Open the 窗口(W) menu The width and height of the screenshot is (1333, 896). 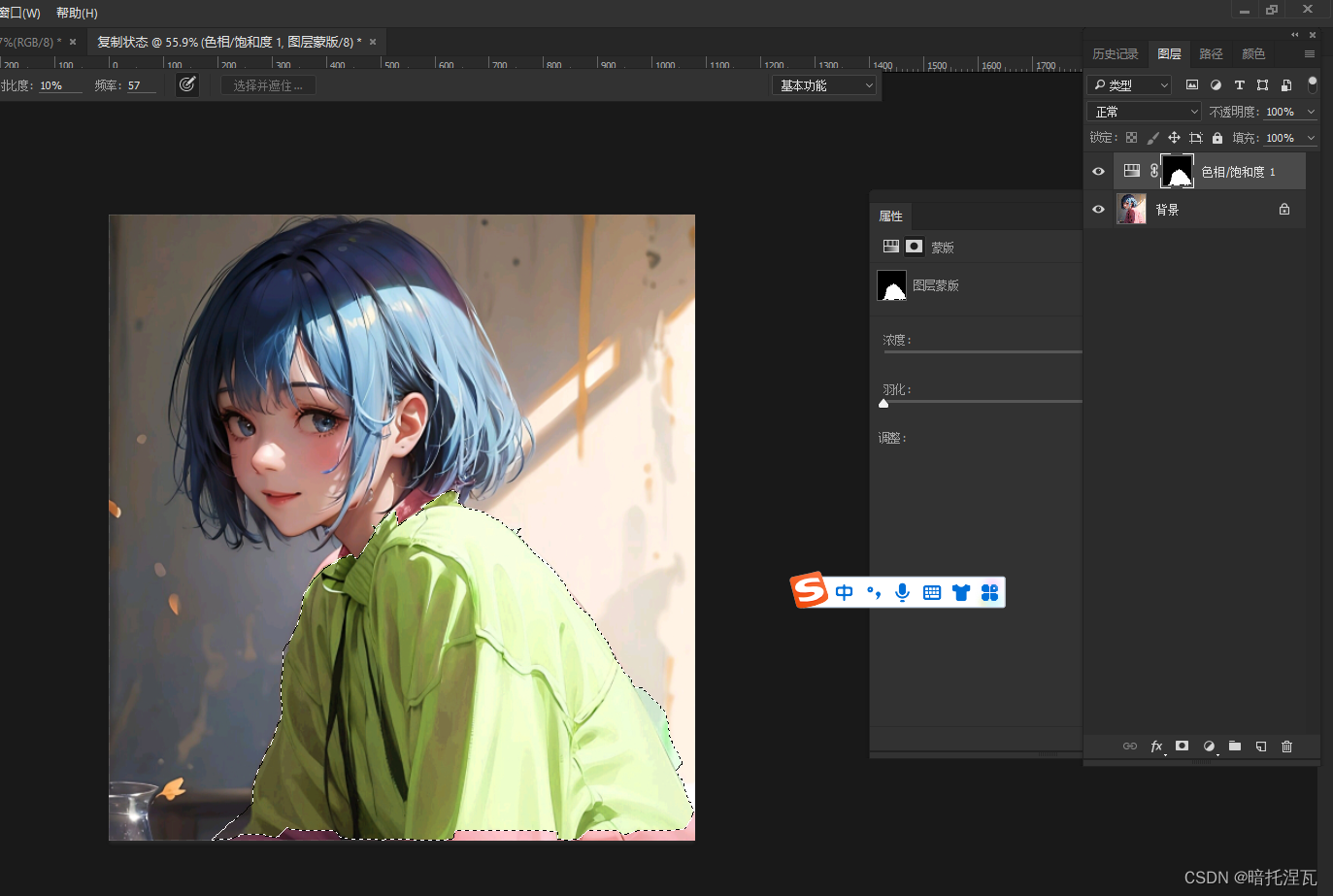[x=20, y=13]
